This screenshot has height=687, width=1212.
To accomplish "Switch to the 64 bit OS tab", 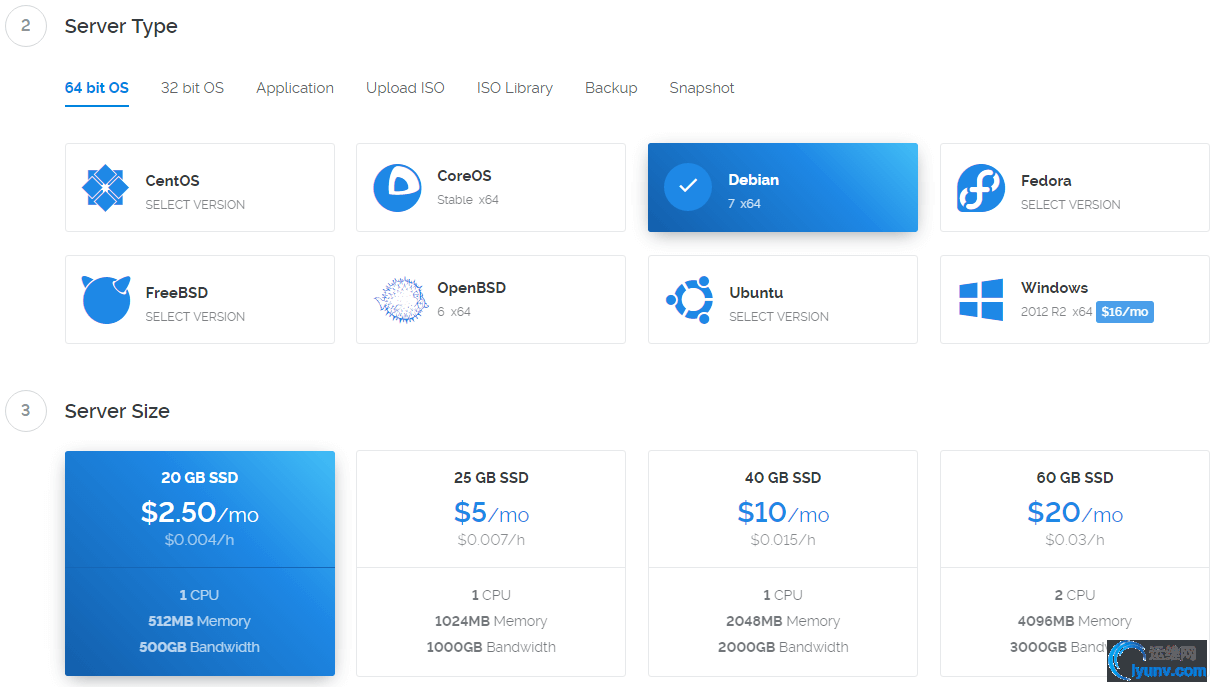I will (x=97, y=88).
